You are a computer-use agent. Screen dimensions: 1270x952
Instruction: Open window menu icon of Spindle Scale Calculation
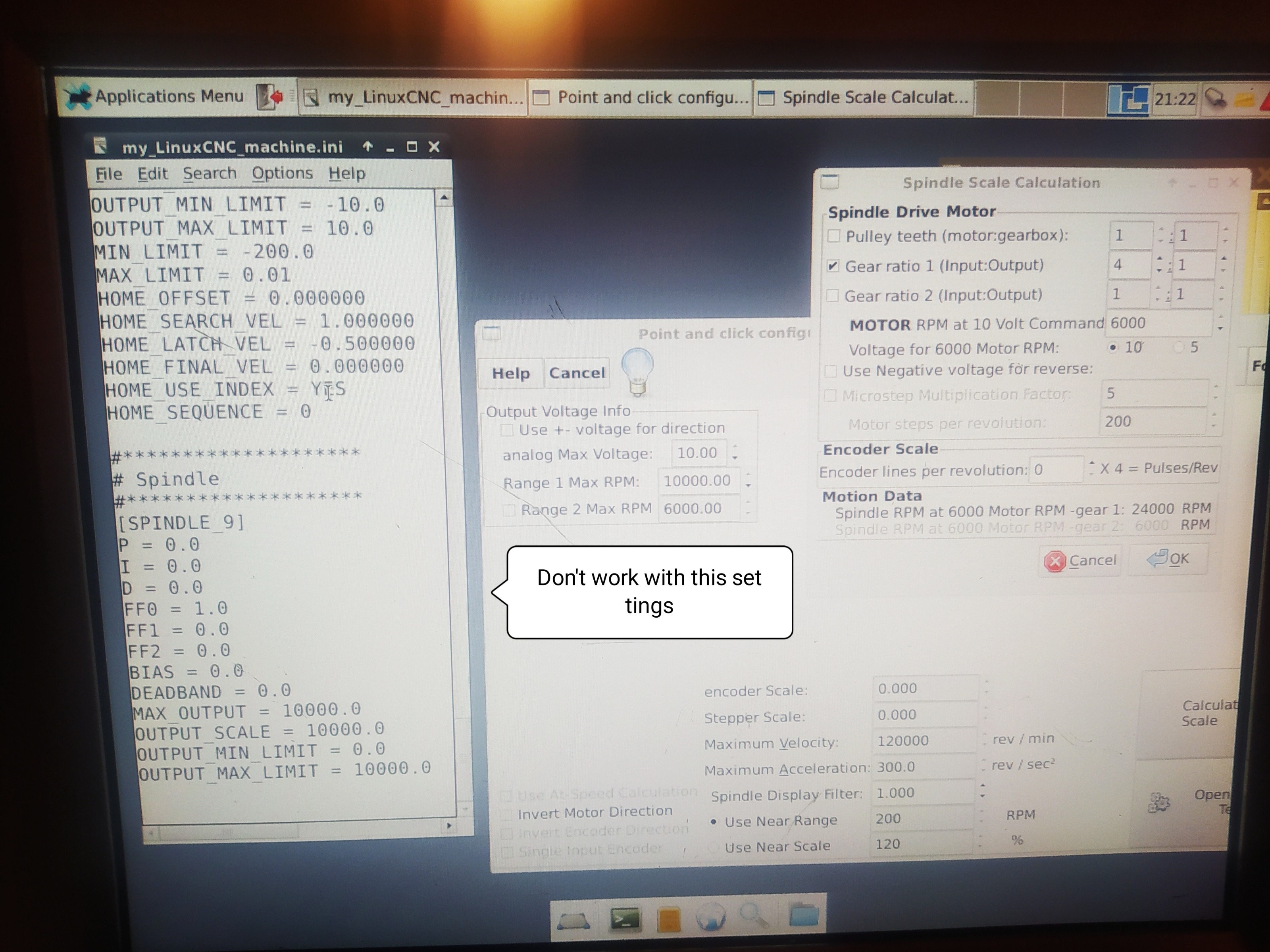pos(830,182)
